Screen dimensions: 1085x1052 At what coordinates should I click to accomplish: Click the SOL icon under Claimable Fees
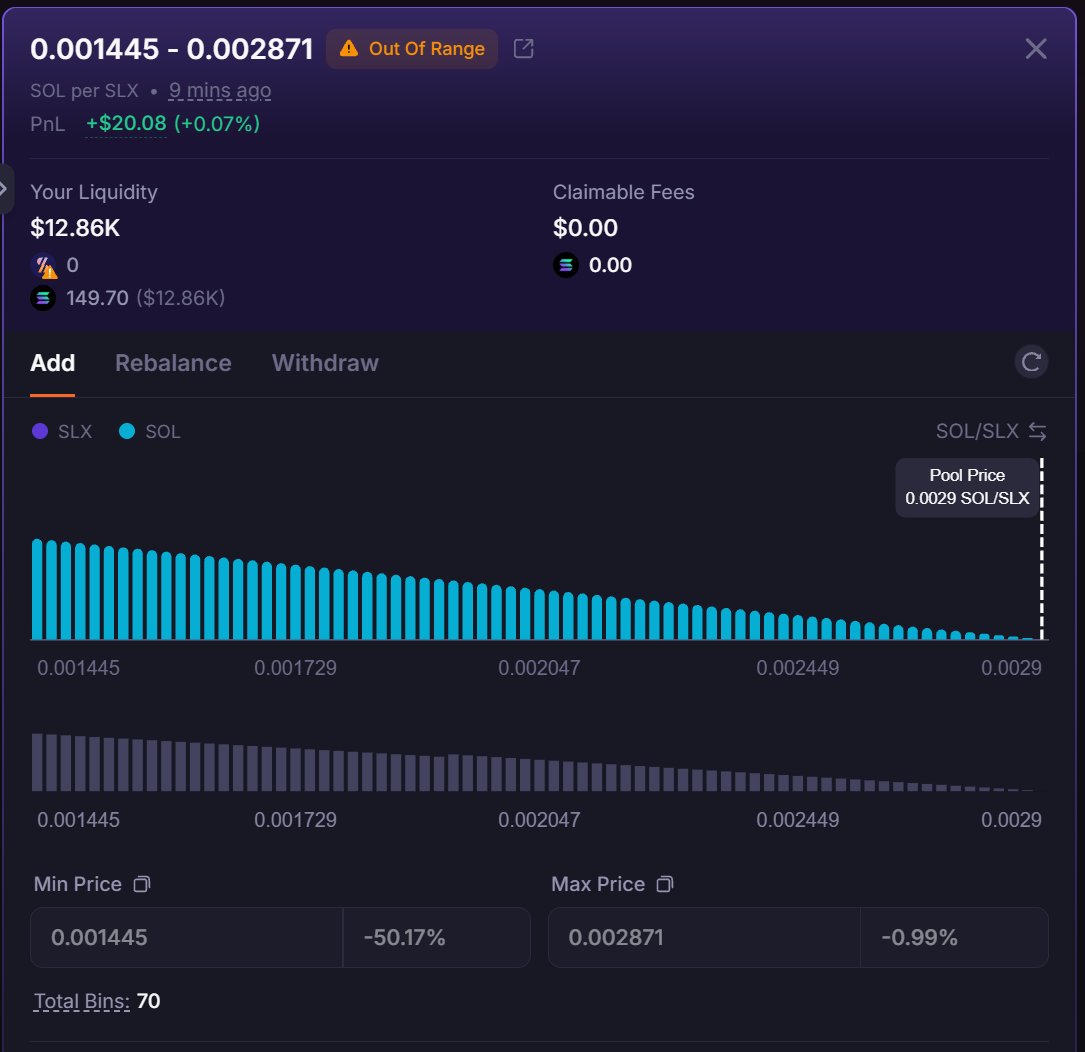pos(565,265)
